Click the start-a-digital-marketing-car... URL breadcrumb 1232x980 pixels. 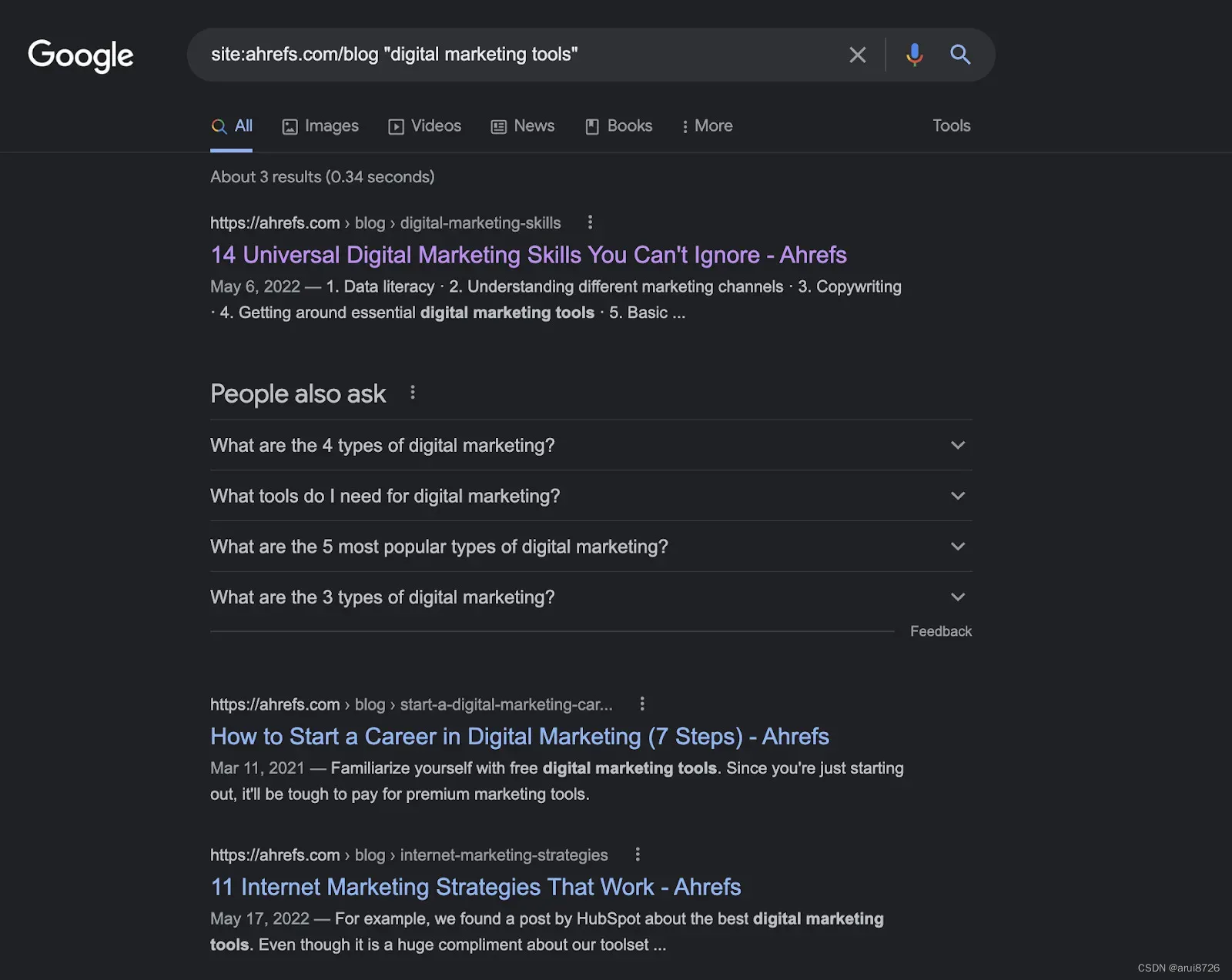point(411,704)
